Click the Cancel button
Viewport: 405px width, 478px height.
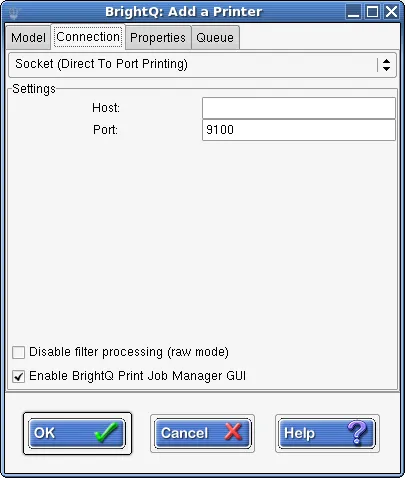202,433
